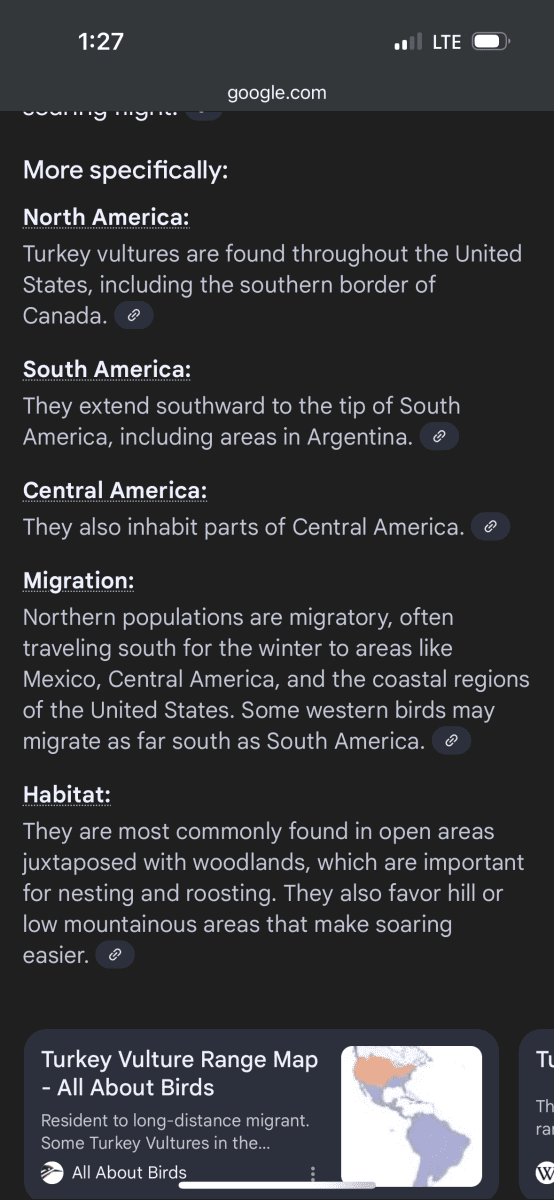The image size is (554, 1200).
Task: Open the source link after the Canada sentence
Action: point(134,316)
